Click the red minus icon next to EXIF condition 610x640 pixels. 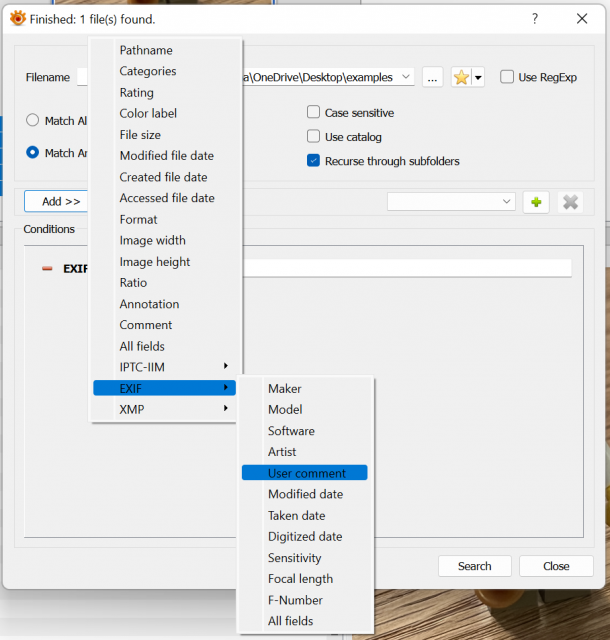point(47,269)
